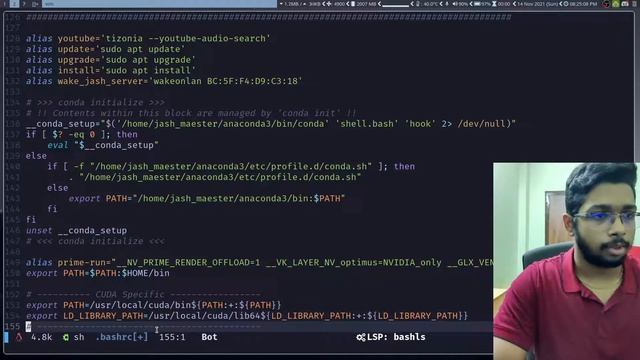640x360 pixels.
Task: Click the export LD_LIBRARY_PATH line
Action: click(247, 316)
